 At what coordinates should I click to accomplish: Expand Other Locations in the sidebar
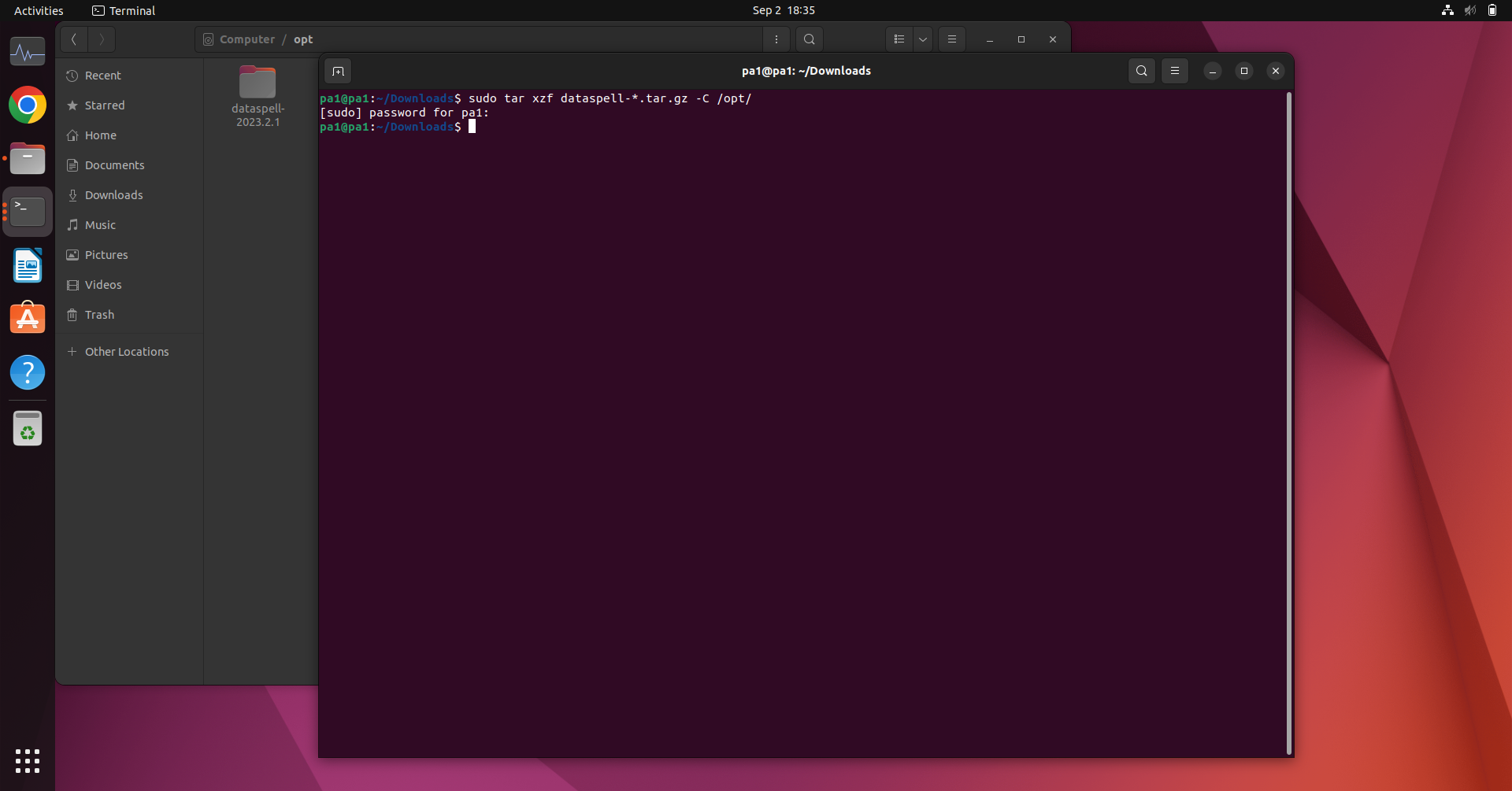coord(126,351)
